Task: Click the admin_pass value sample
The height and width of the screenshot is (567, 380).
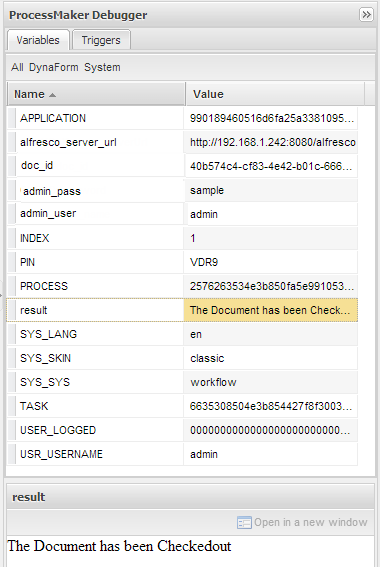Action: click(x=207, y=190)
